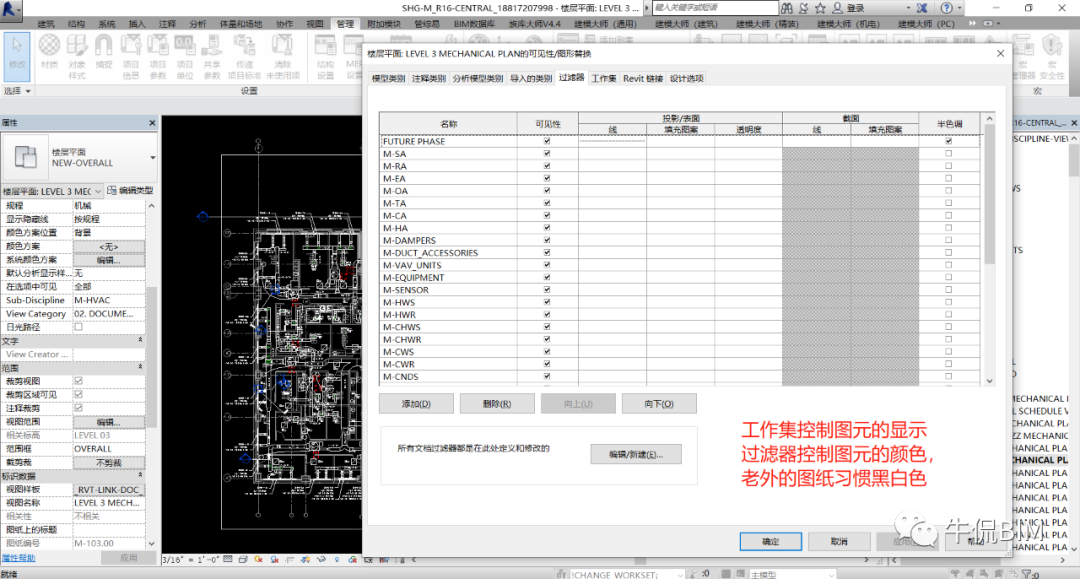Click the cut line cell for M-SA
This screenshot has width=1080, height=579.
[816, 153]
